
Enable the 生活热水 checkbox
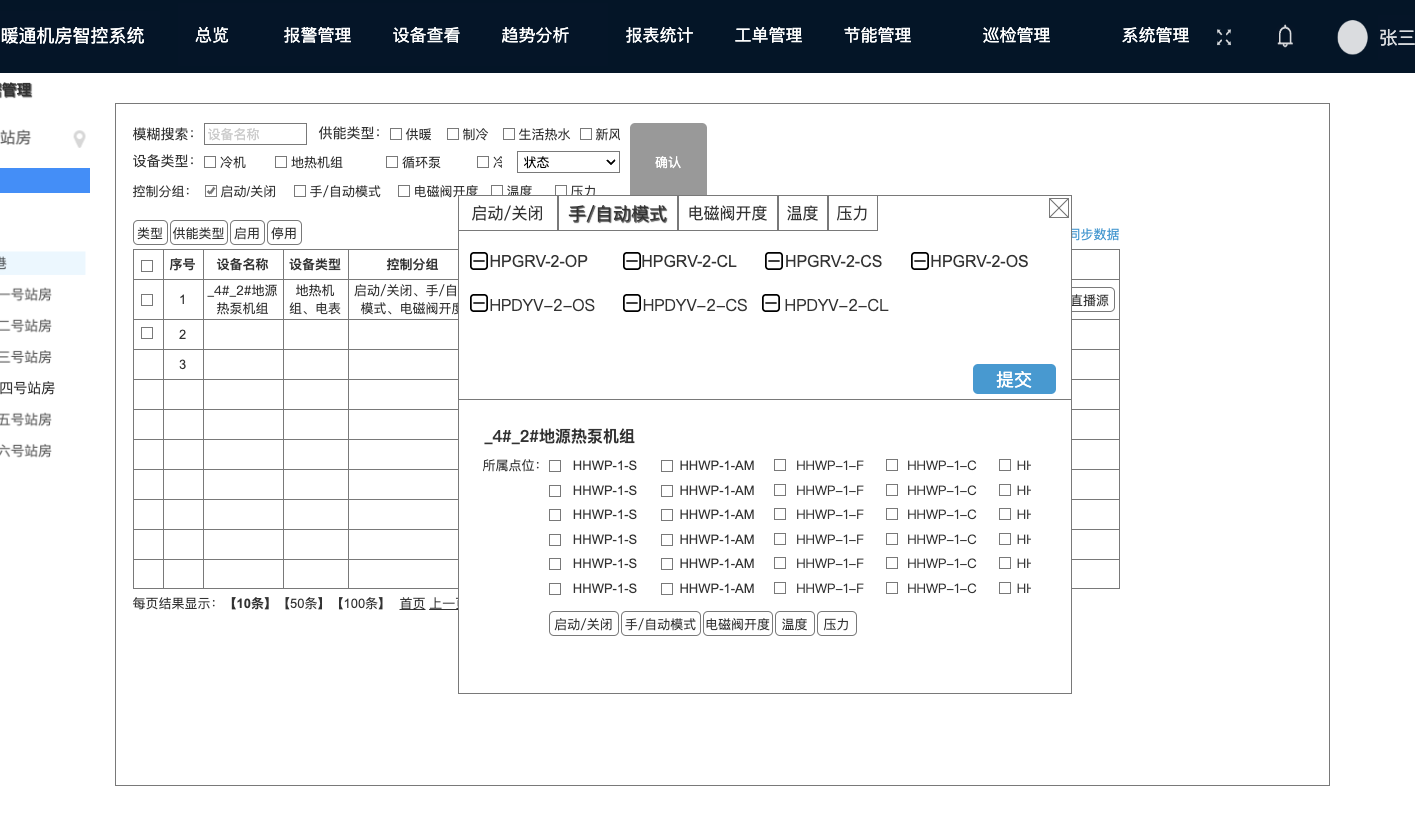(x=509, y=134)
